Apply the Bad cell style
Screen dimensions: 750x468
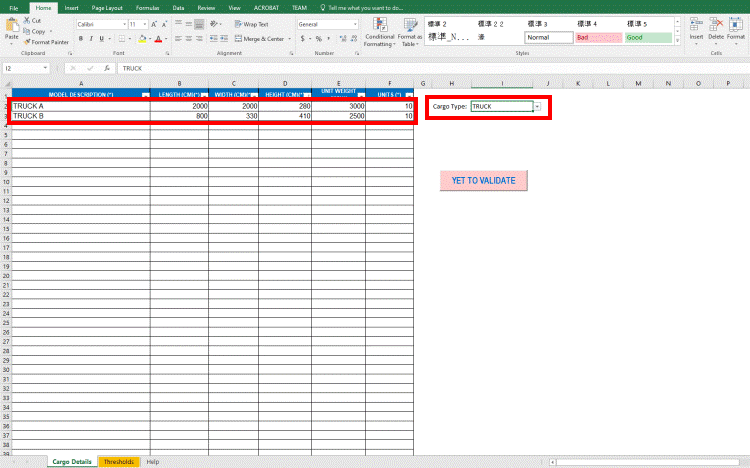pos(597,37)
